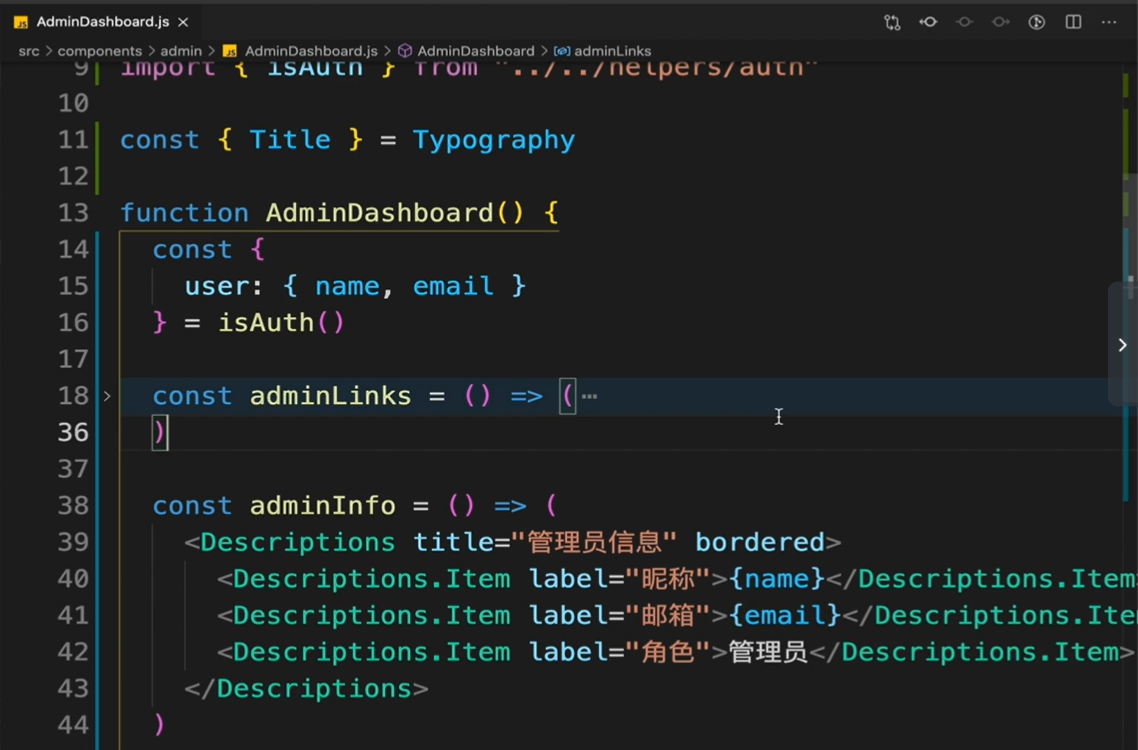1138x750 pixels.
Task: Click the AdminDashboard function name on line 13
Action: (380, 213)
